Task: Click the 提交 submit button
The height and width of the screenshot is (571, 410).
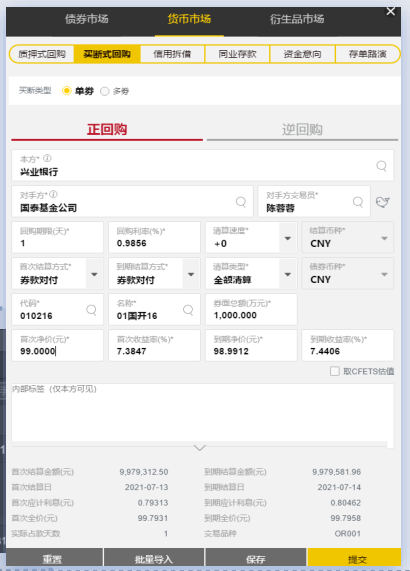Action: 354,559
